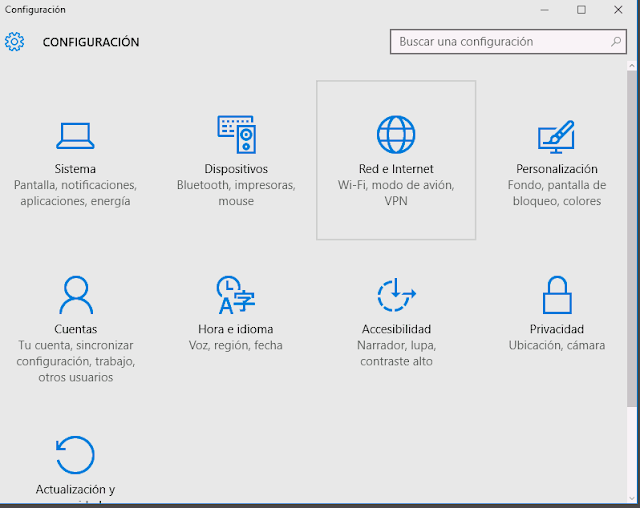Click the Personalización title label
Screen dimensions: 640x508
point(557,169)
